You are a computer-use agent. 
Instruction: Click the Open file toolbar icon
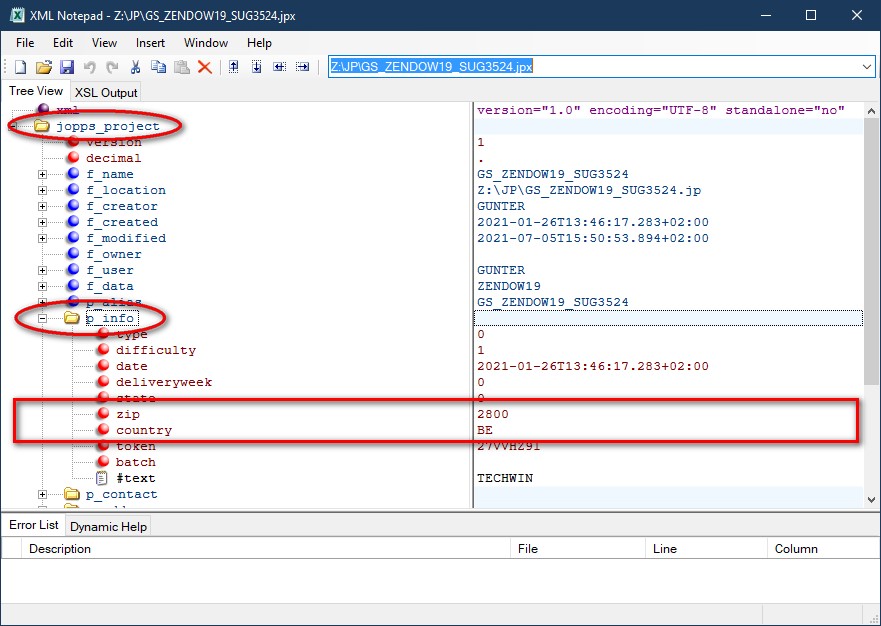(x=43, y=67)
